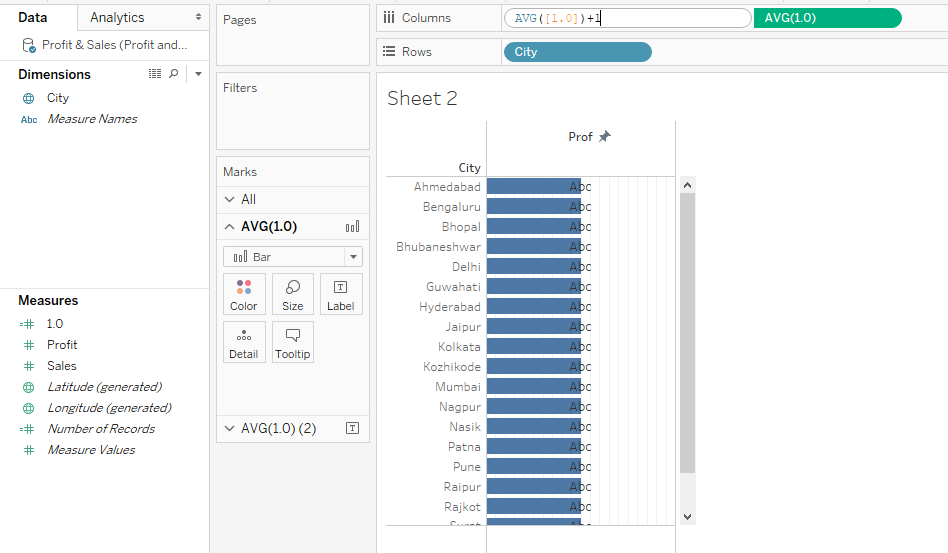Screen dimensions: 948x553
Task: Open the Tooltip mark card
Action: 292,342
